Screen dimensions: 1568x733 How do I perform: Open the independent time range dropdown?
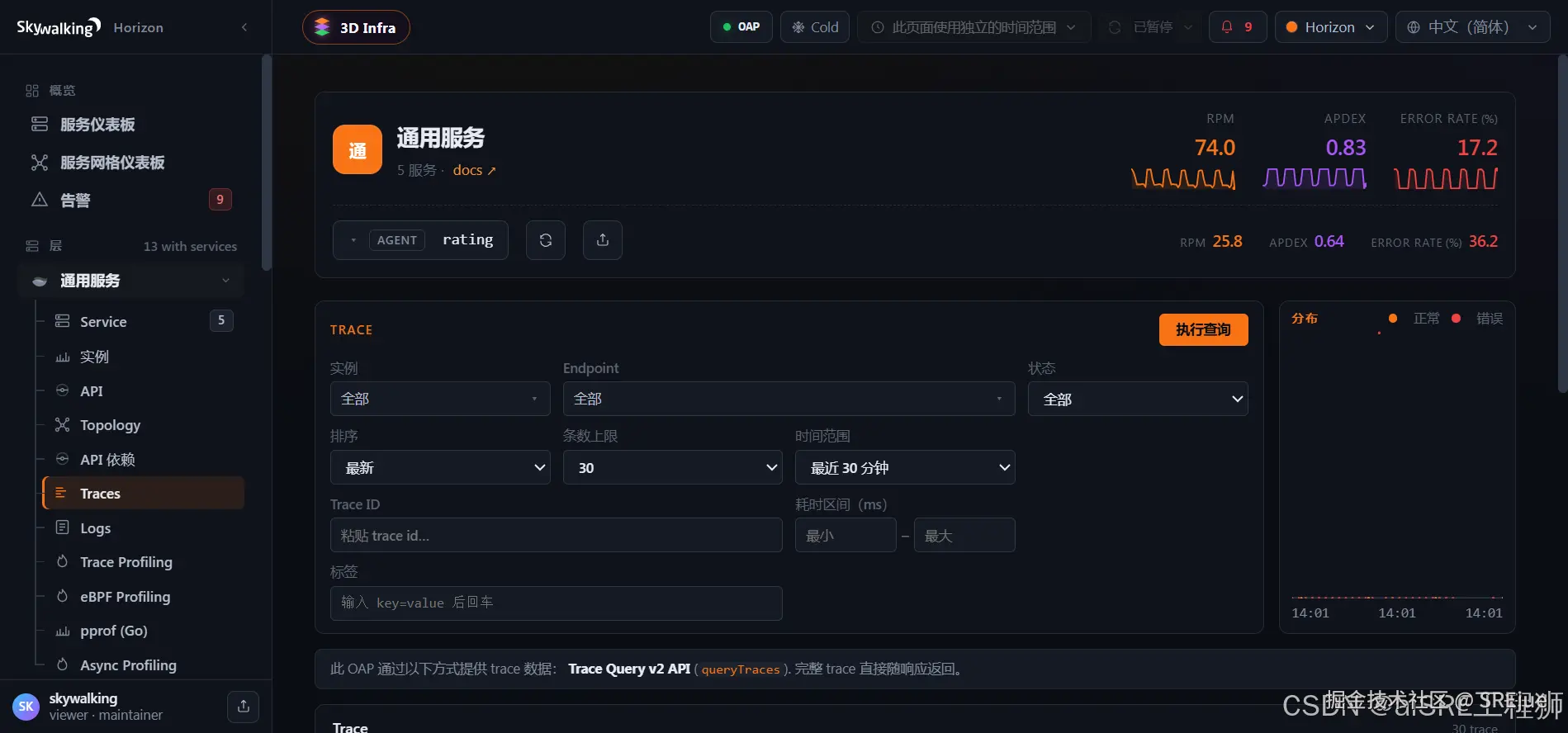click(x=973, y=27)
